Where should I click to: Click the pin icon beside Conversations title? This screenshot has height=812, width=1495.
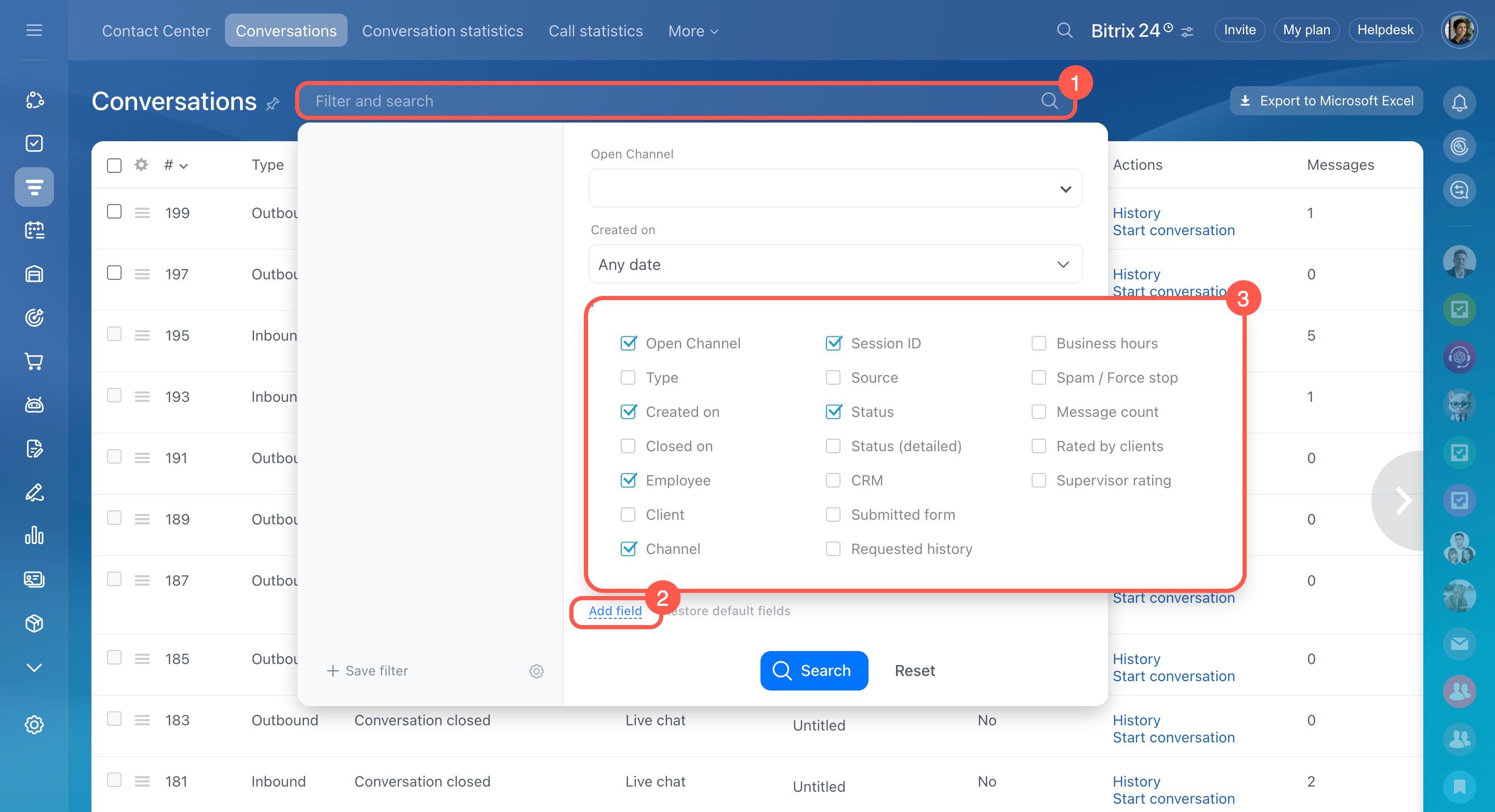273,104
